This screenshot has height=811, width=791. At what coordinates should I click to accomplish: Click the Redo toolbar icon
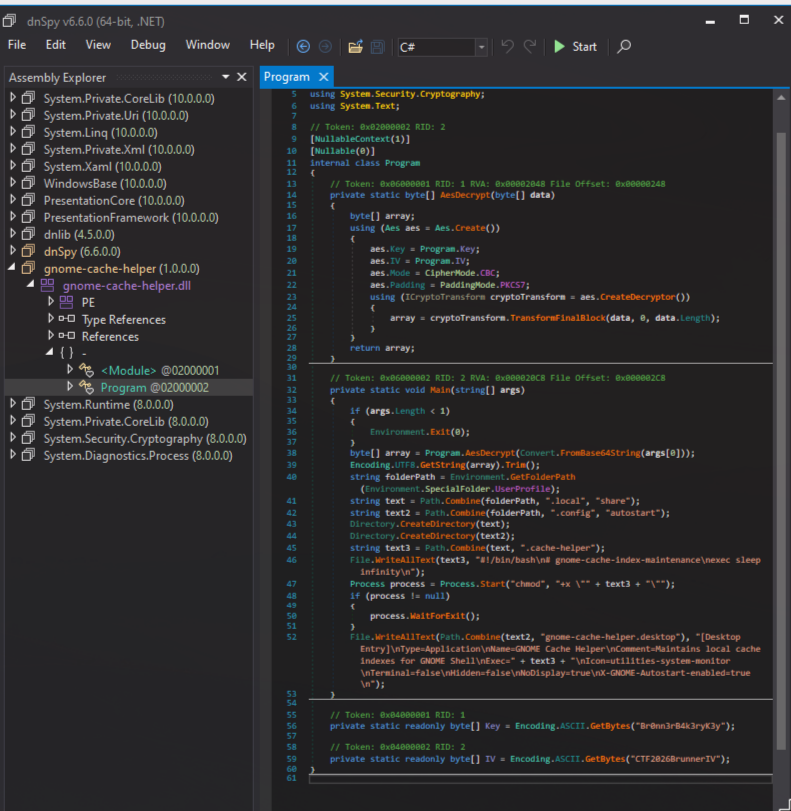[529, 47]
